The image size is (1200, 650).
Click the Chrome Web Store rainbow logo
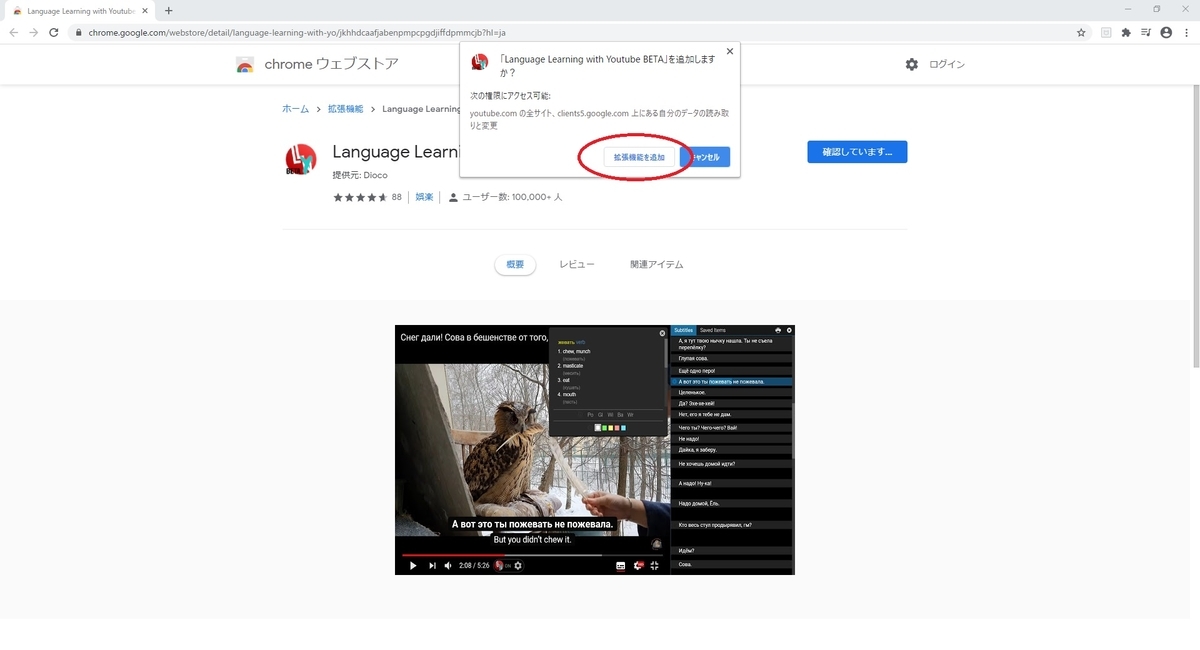pyautogui.click(x=245, y=65)
